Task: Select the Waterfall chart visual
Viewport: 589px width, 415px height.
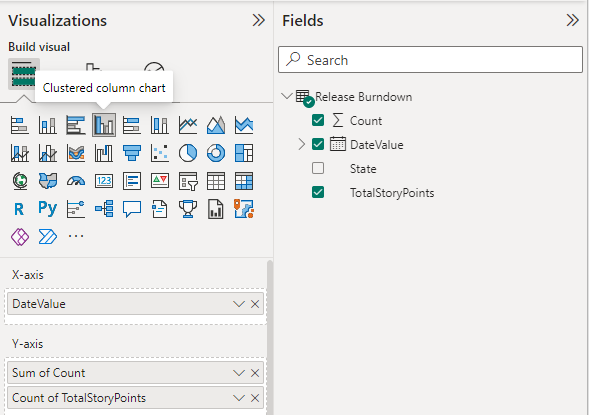Action: pos(104,153)
